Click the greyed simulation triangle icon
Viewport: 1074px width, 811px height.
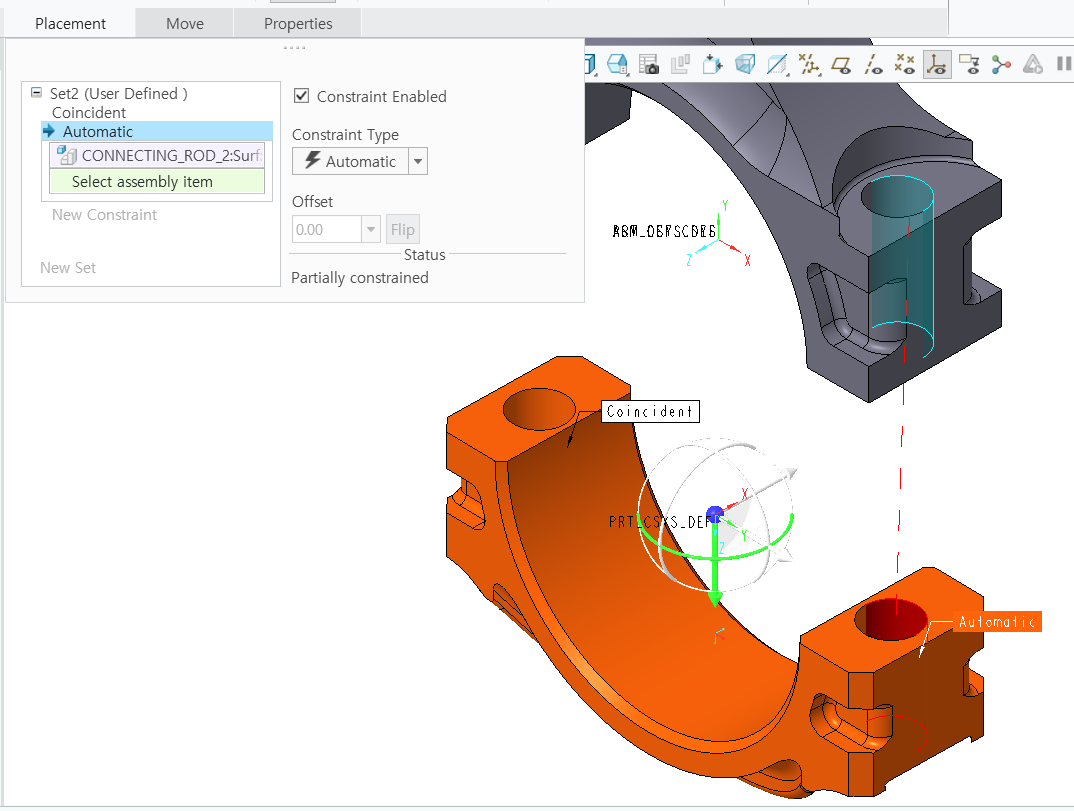click(1033, 64)
